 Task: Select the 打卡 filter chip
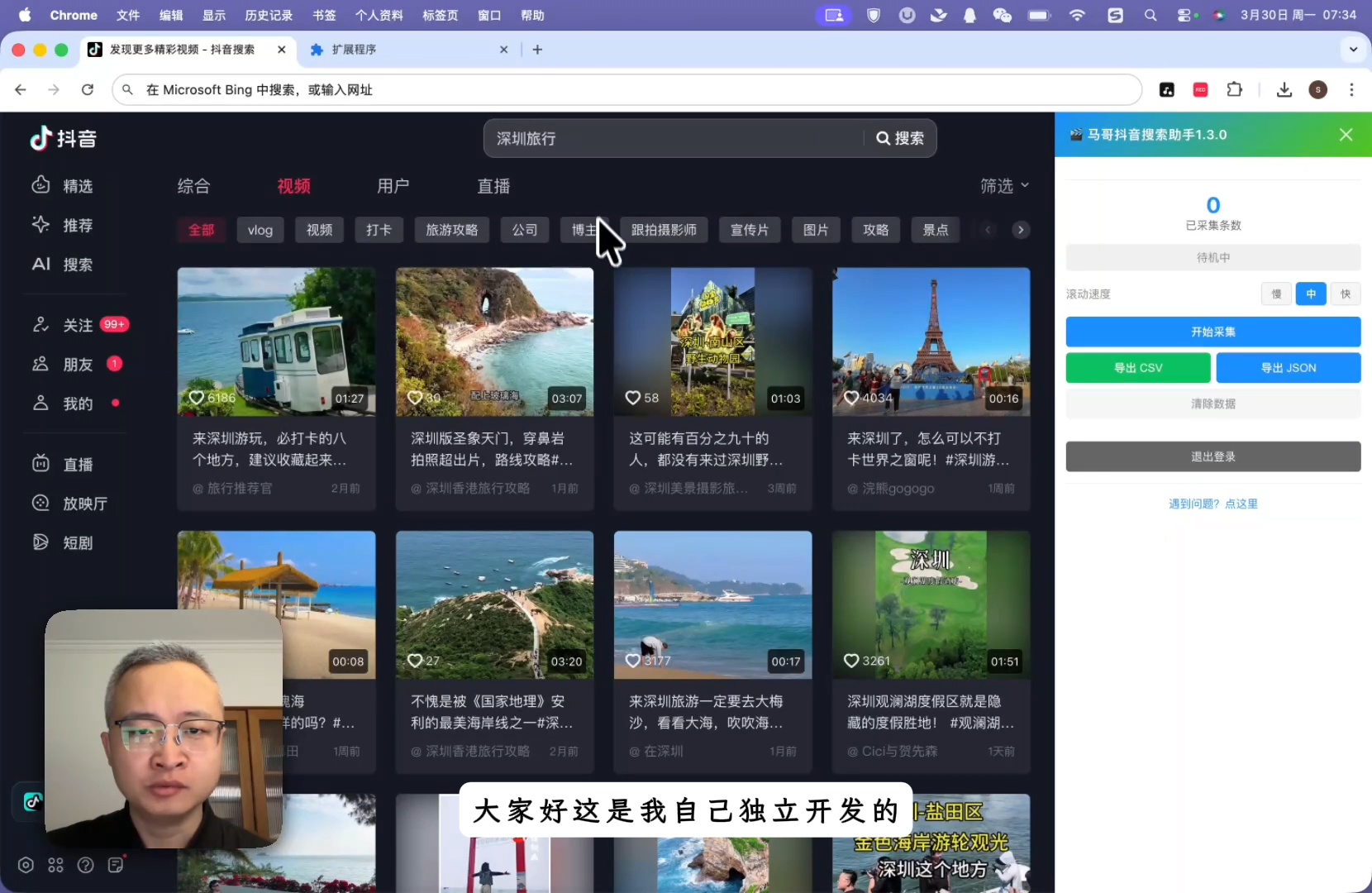379,230
